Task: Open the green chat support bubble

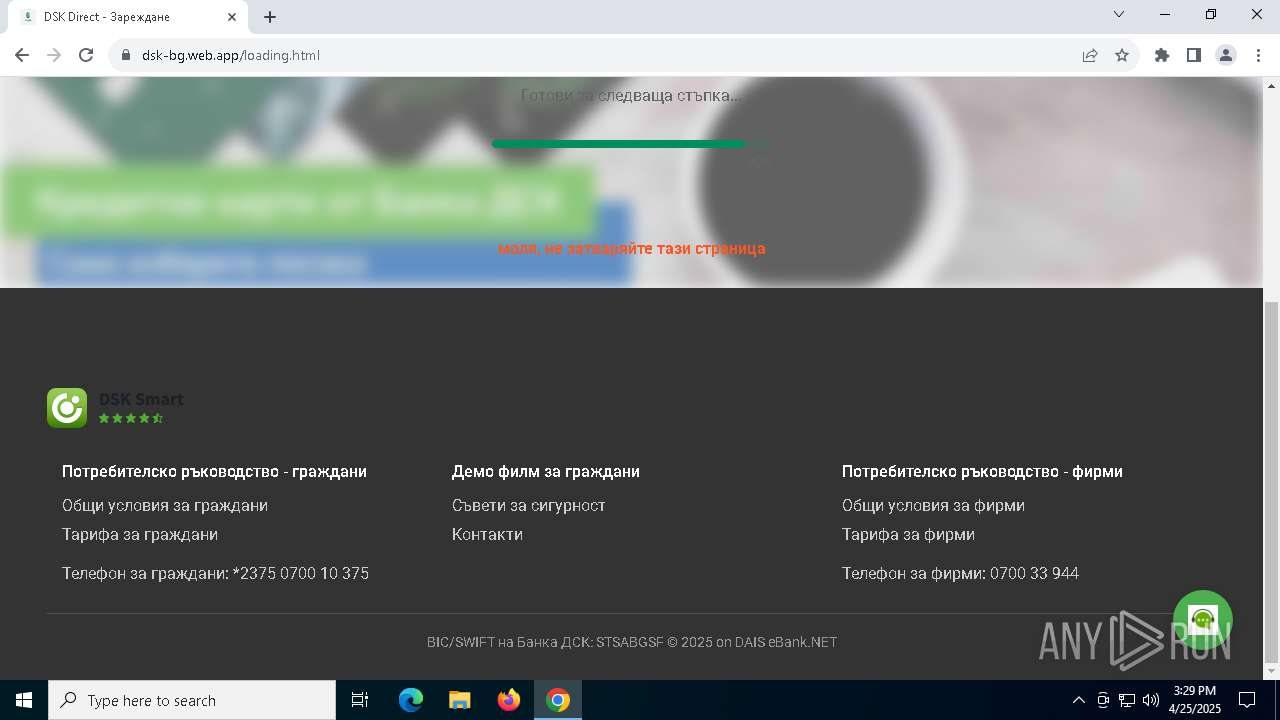Action: [x=1202, y=620]
